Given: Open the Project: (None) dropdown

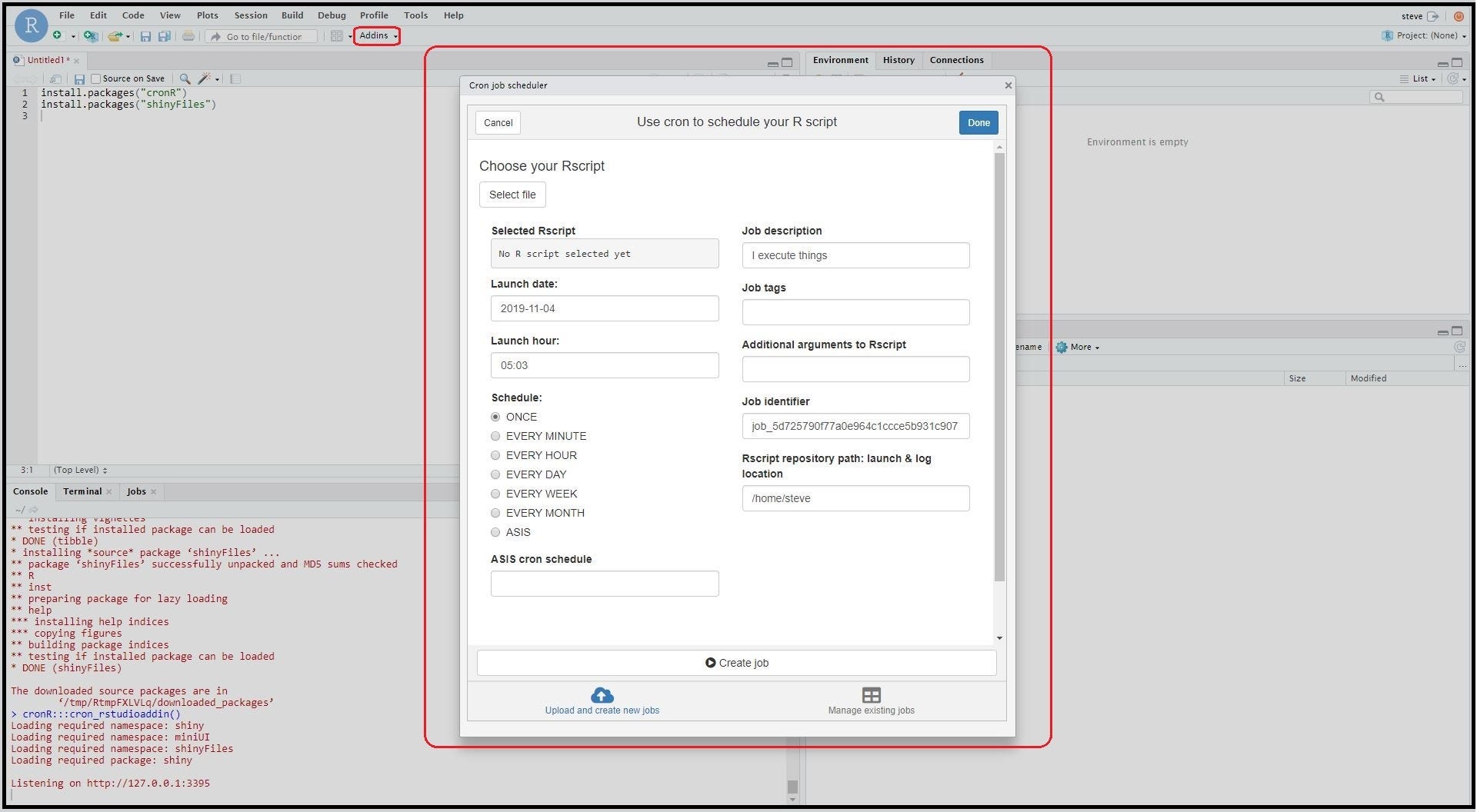Looking at the screenshot, I should pyautogui.click(x=1424, y=35).
